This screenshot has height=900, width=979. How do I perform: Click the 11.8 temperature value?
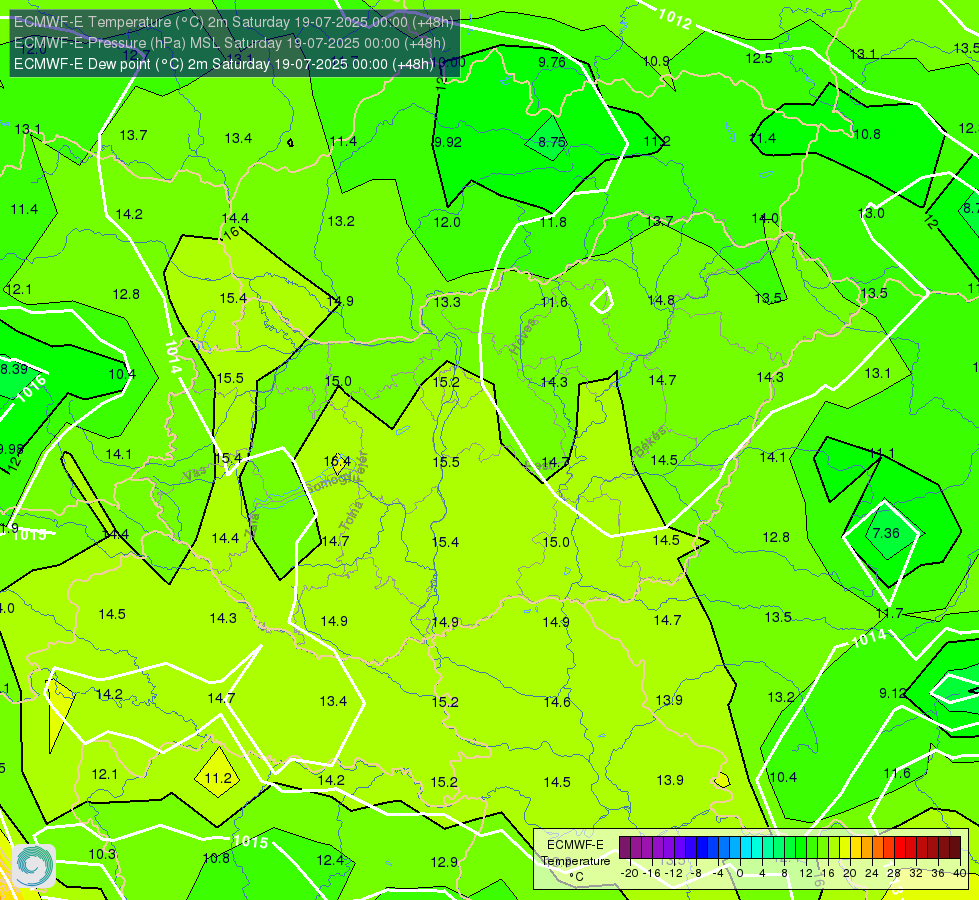coord(553,222)
